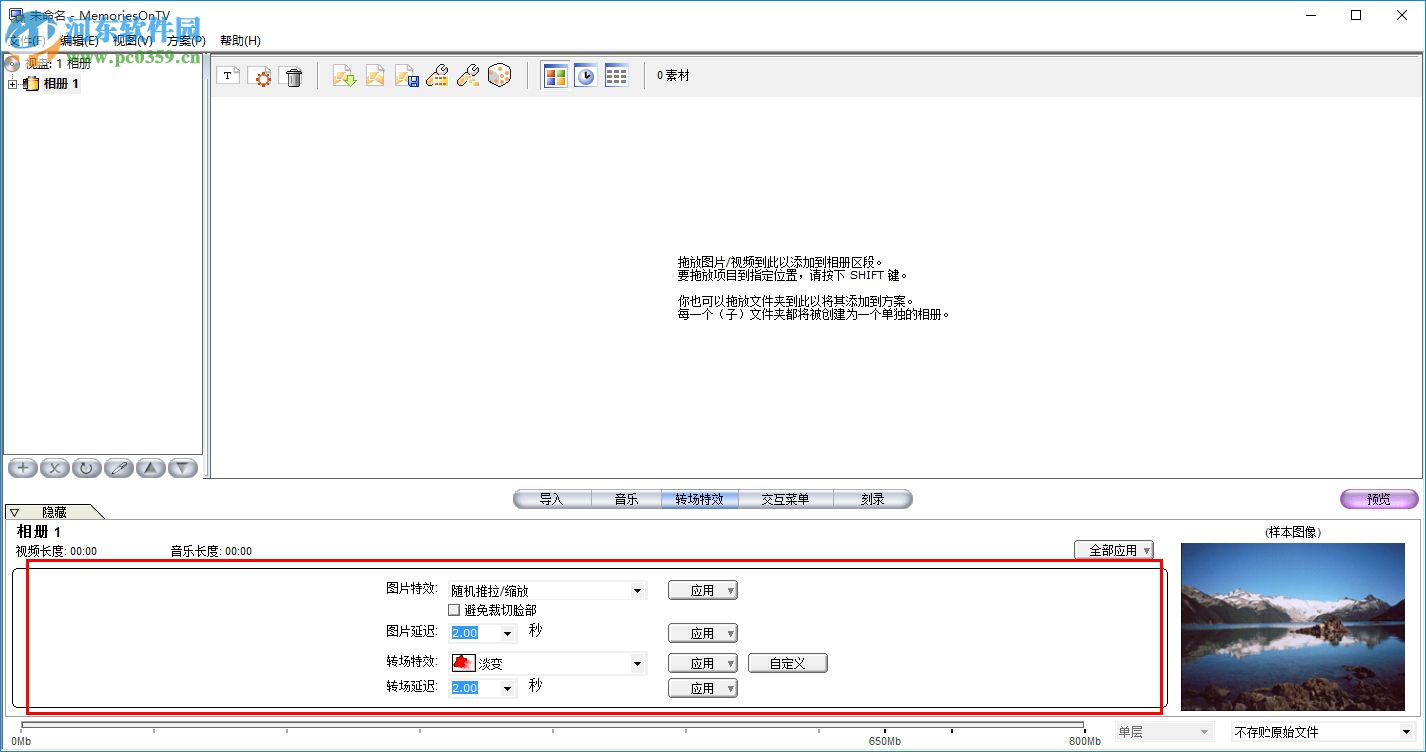Viewport: 1426px width, 752px height.
Task: Click the 相册 1 album book icon
Action: point(31,84)
